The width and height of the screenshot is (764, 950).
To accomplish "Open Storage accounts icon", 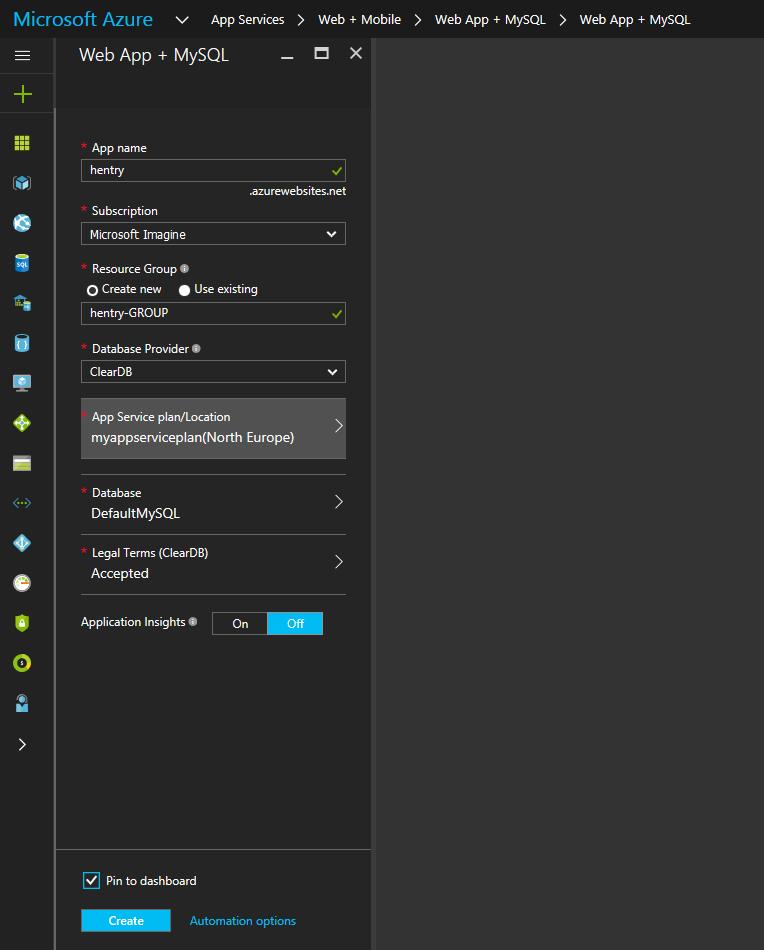I will click(x=22, y=463).
